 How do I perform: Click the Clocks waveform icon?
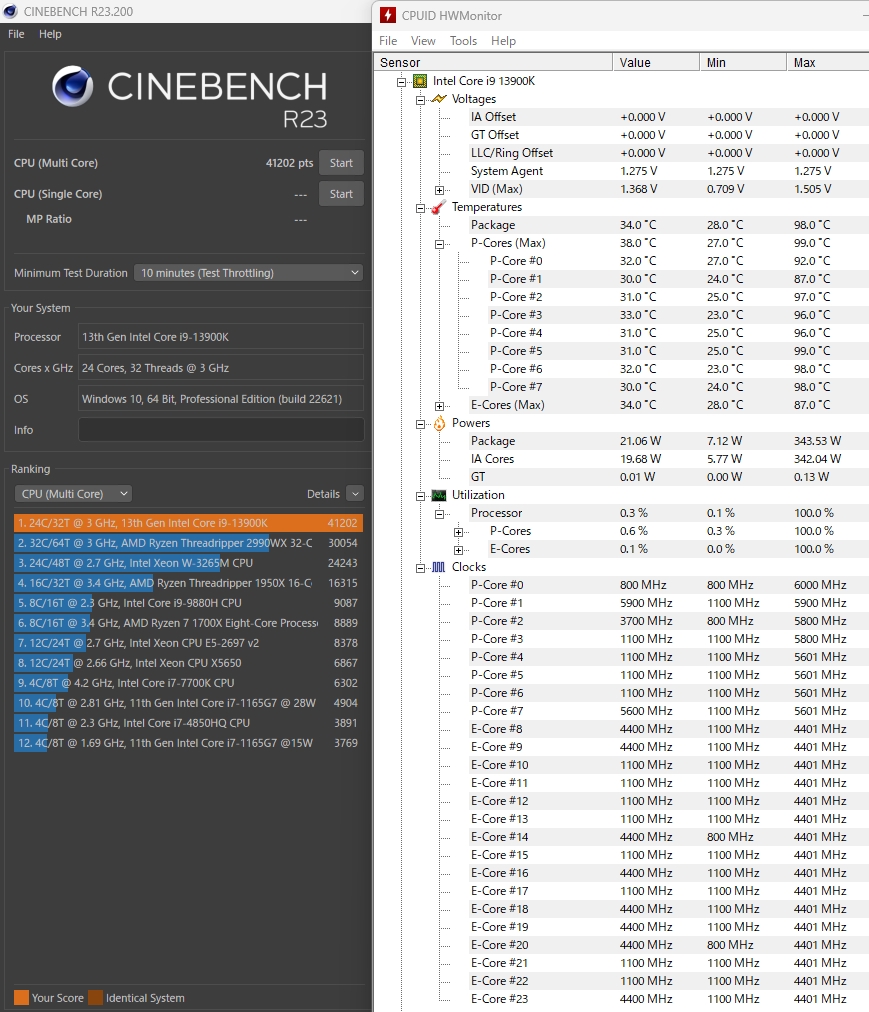tap(439, 567)
